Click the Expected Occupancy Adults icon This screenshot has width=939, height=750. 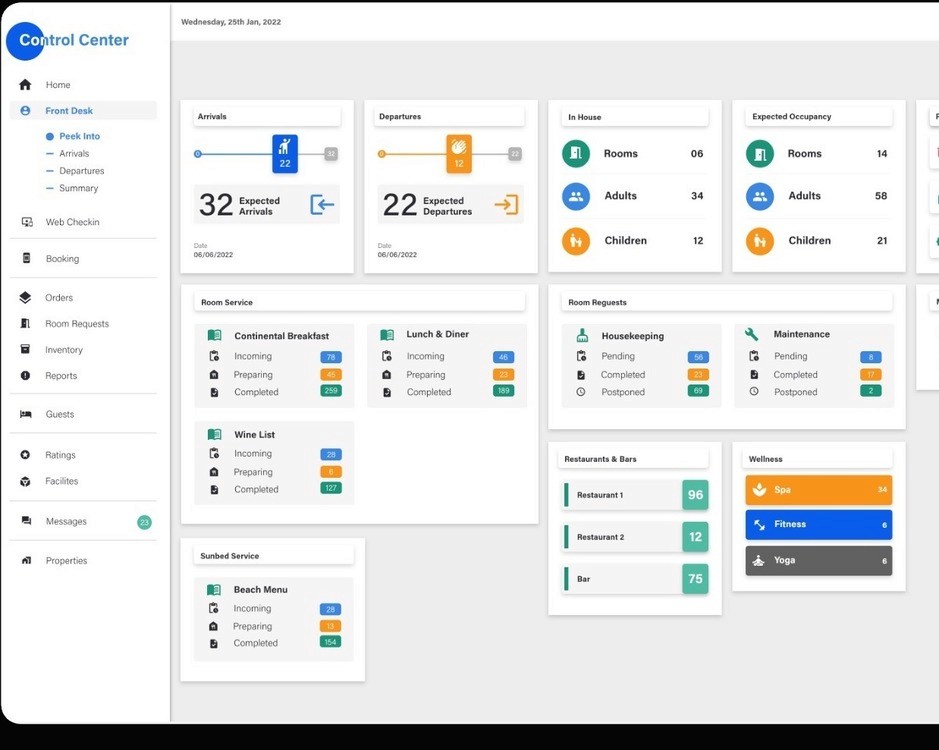(760, 196)
